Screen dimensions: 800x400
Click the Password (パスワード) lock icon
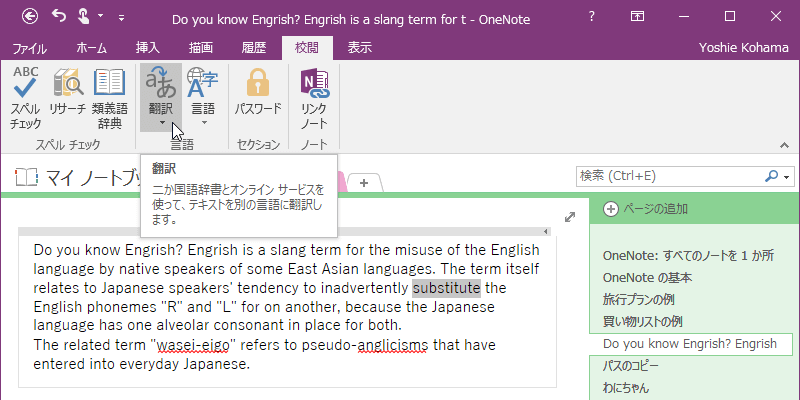click(258, 97)
